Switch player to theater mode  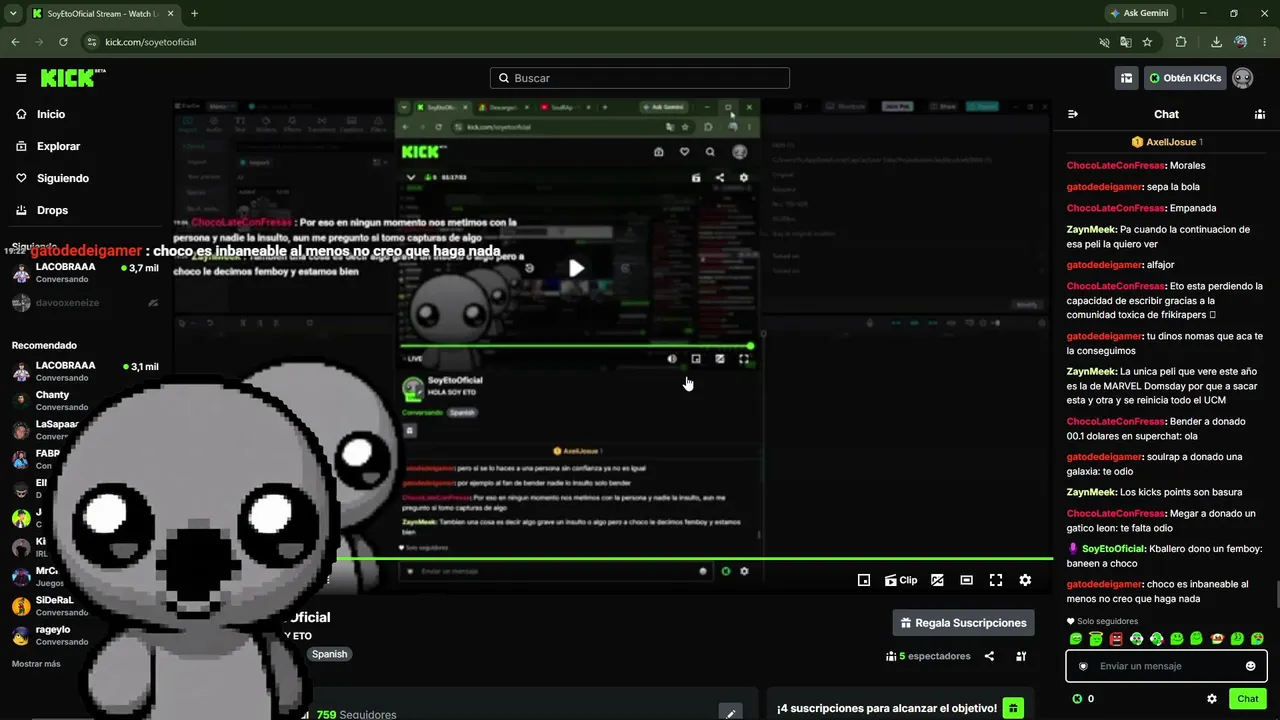point(966,580)
